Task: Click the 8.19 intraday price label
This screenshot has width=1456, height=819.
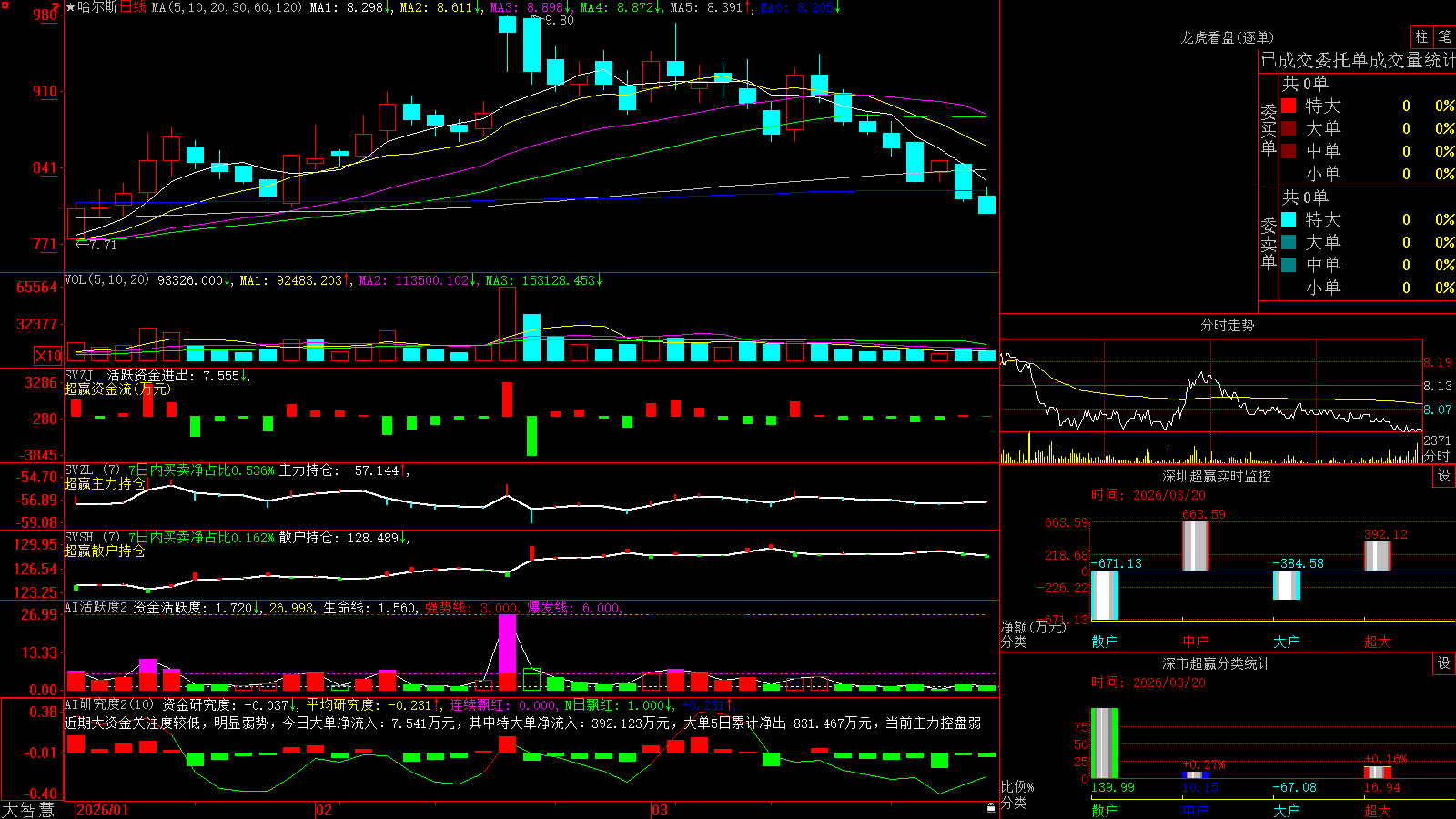Action: coord(1438,362)
